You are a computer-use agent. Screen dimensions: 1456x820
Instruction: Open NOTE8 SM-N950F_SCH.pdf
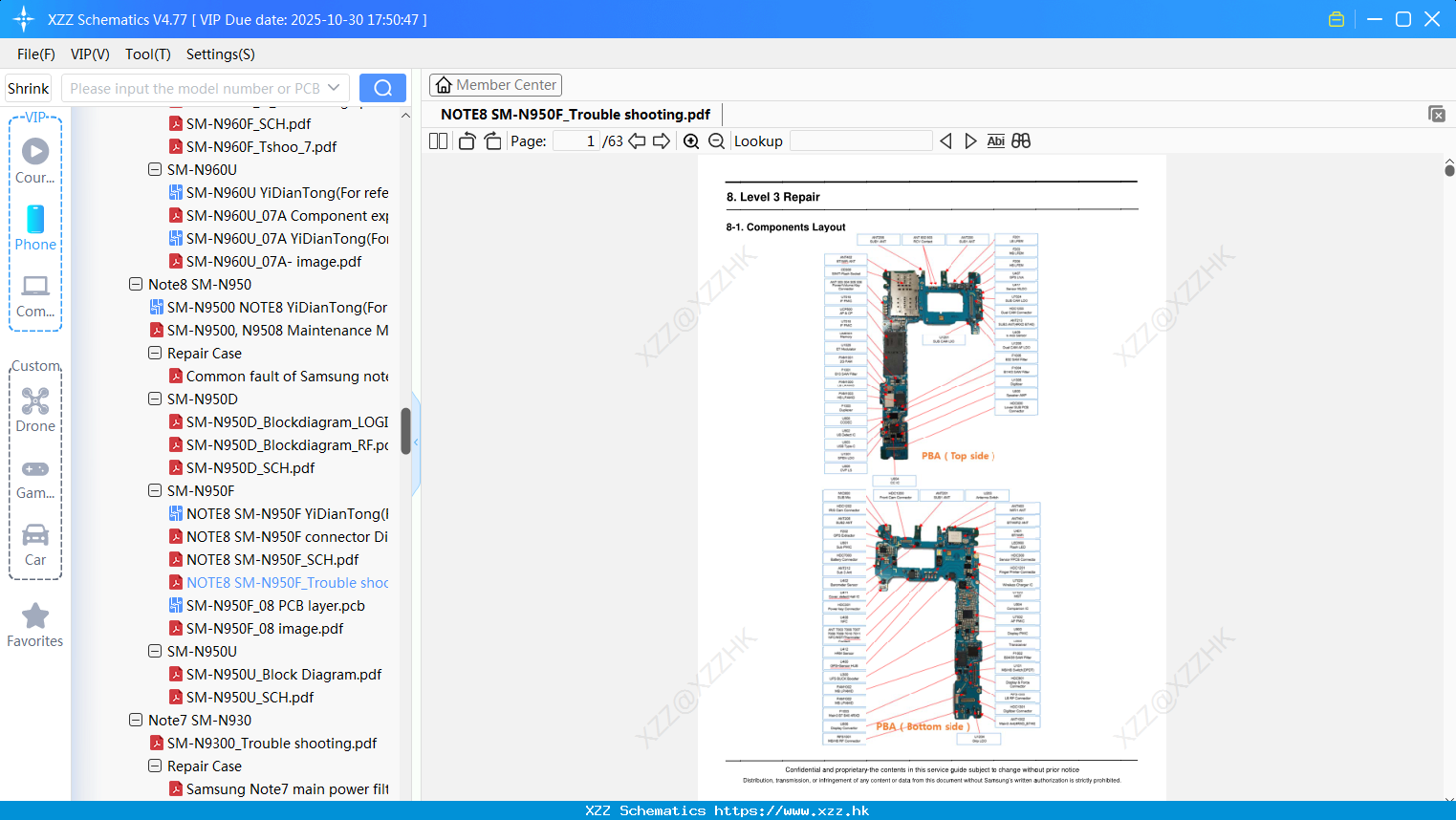tap(264, 559)
